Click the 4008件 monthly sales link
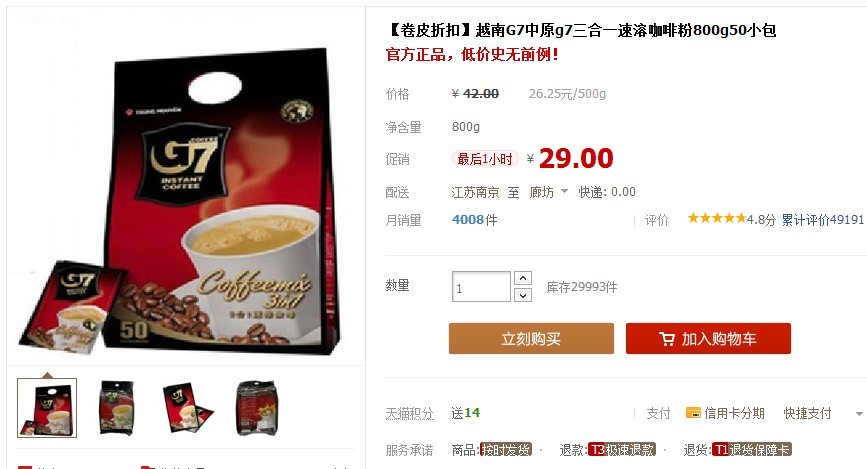This screenshot has width=867, height=469. 474,220
